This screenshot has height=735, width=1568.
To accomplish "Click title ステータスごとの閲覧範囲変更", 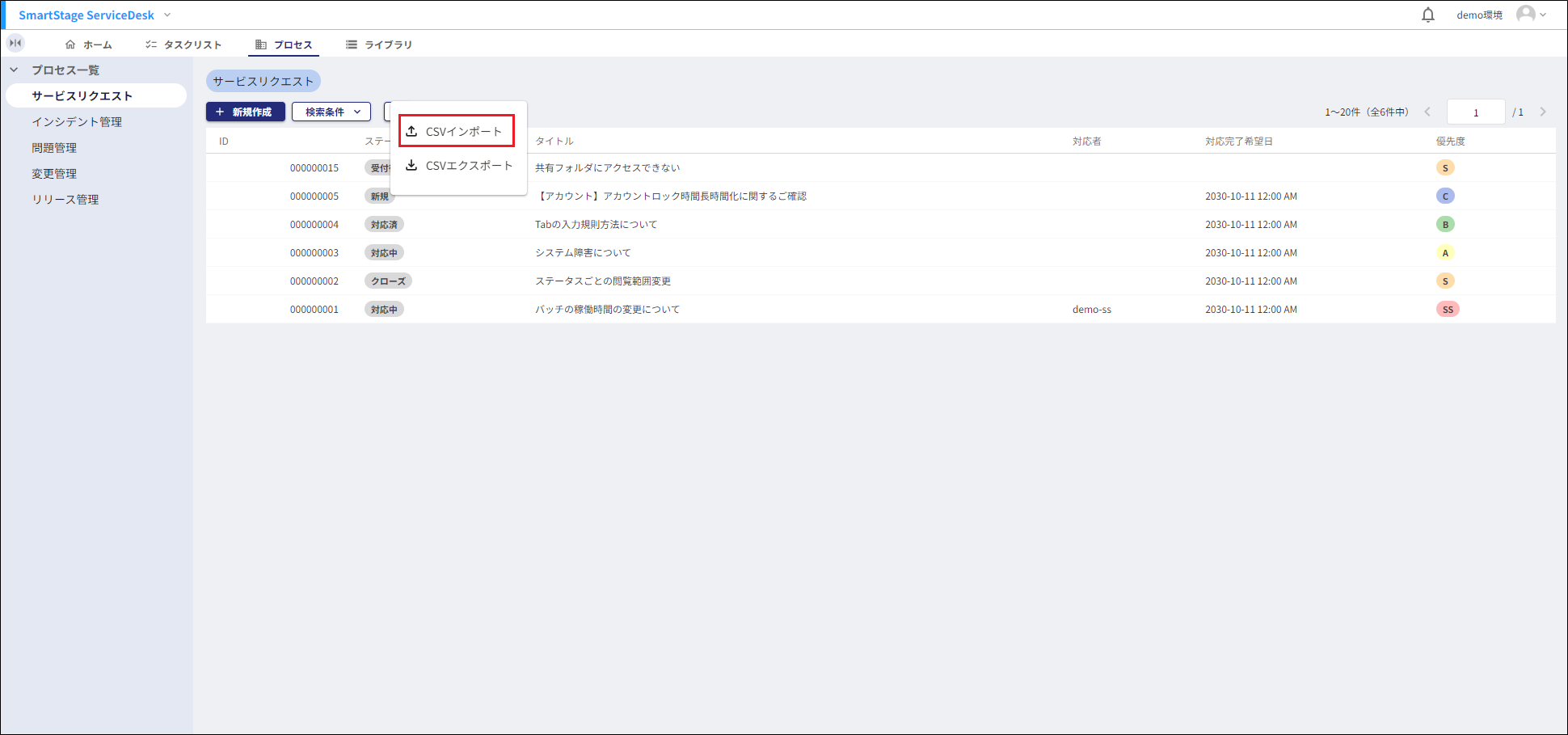I will 603,281.
